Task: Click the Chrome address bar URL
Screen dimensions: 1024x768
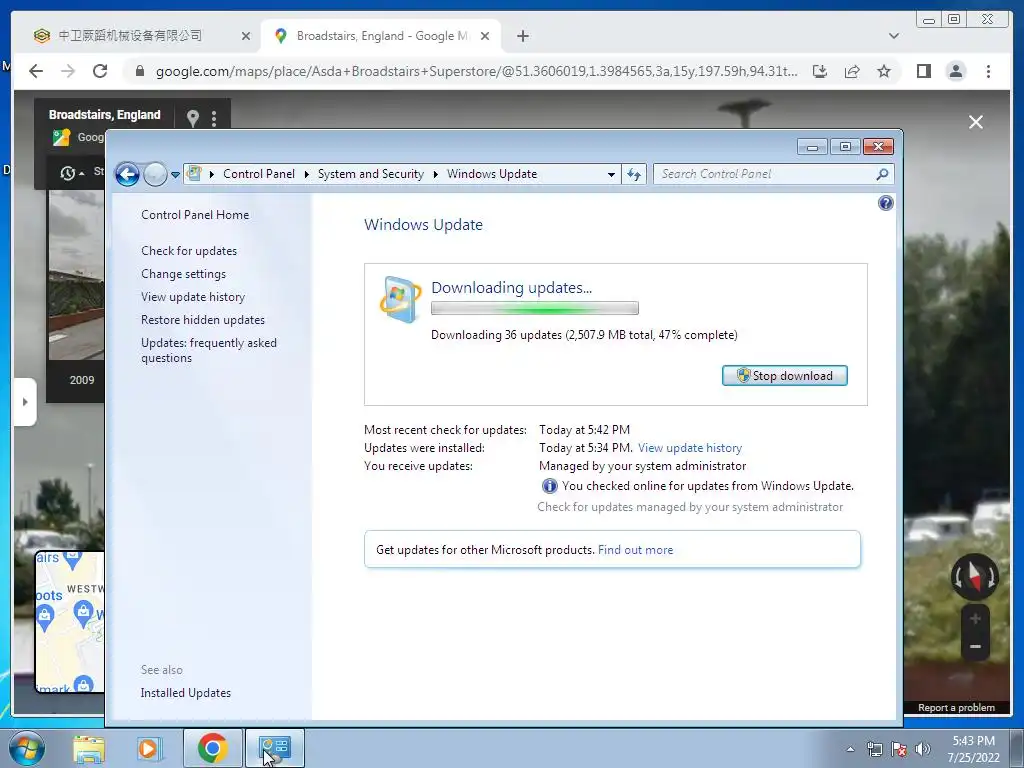Action: point(476,71)
